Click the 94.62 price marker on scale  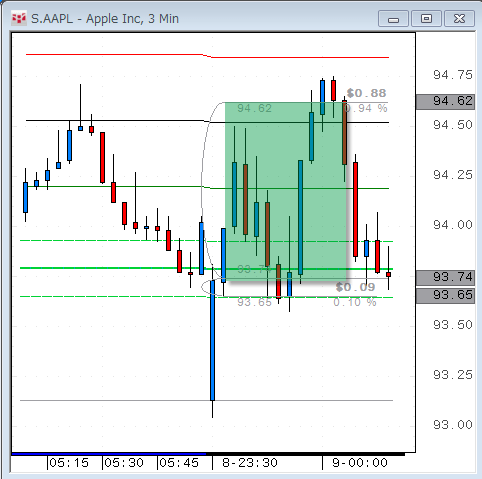click(445, 101)
